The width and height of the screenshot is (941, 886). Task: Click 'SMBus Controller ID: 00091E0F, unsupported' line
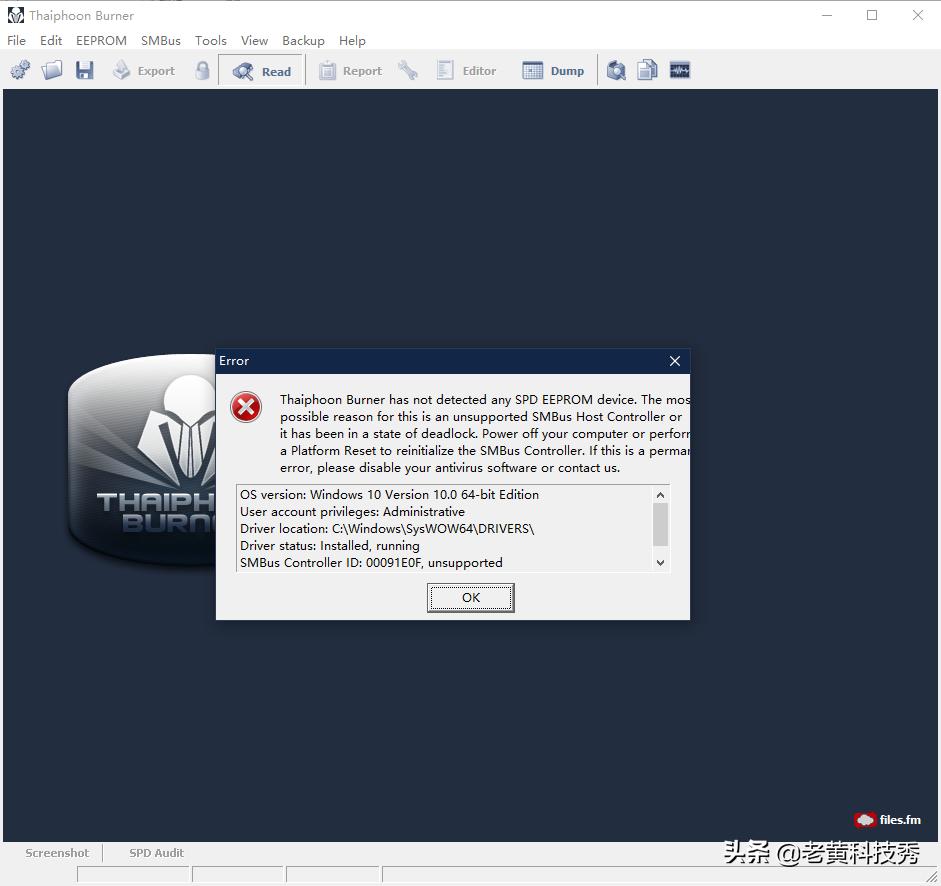tap(371, 562)
